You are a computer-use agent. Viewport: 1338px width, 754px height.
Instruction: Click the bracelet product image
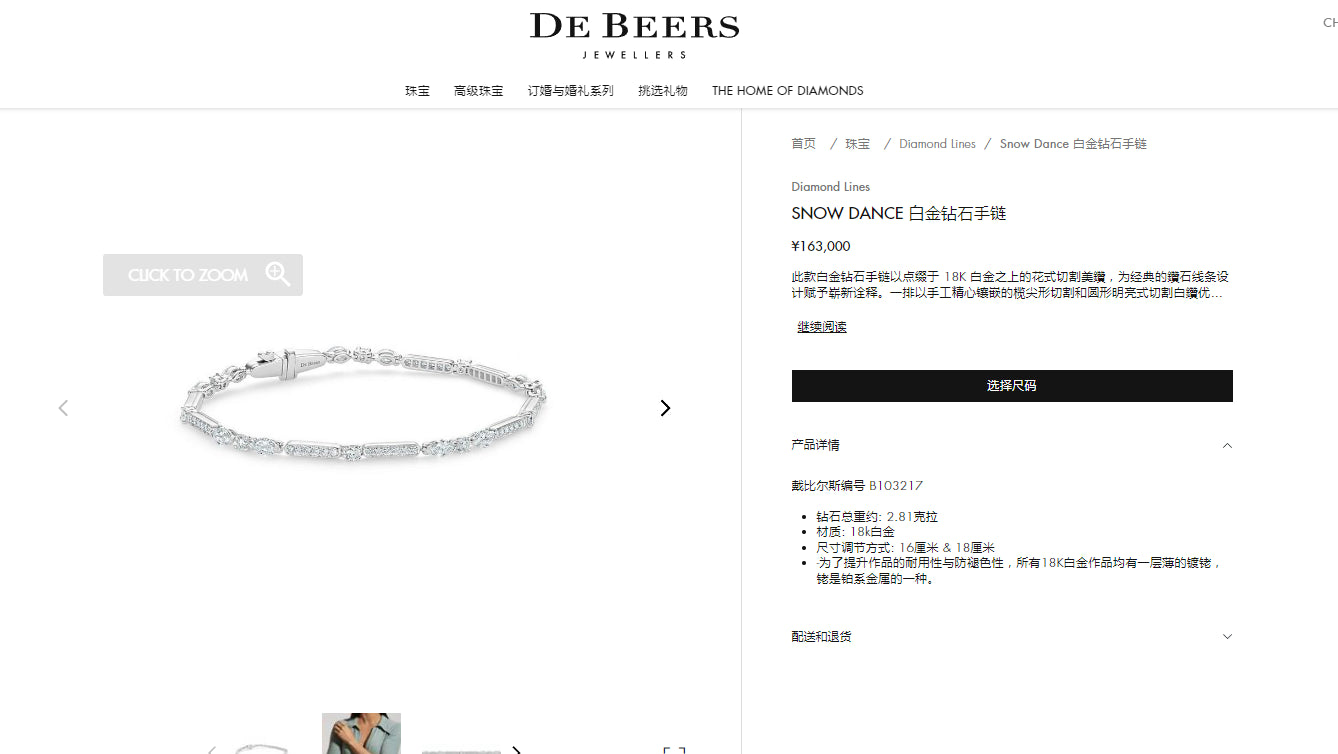coord(364,405)
